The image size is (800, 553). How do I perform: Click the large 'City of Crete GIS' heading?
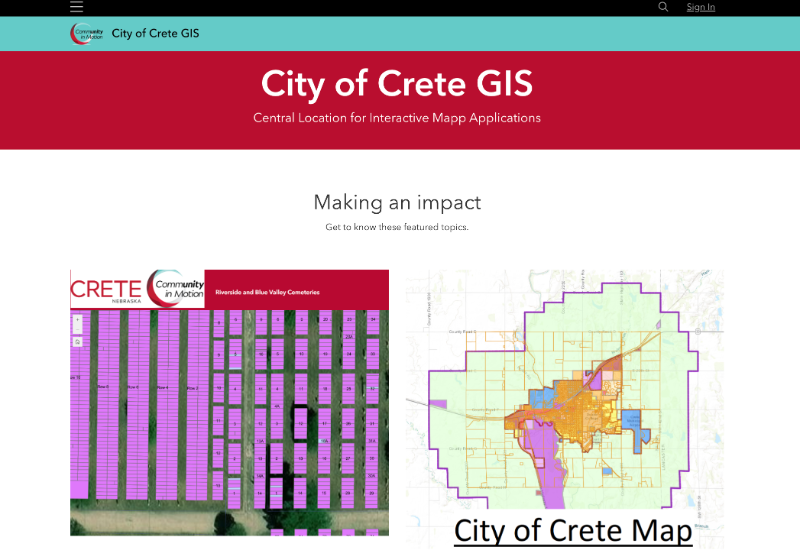pyautogui.click(x=397, y=83)
